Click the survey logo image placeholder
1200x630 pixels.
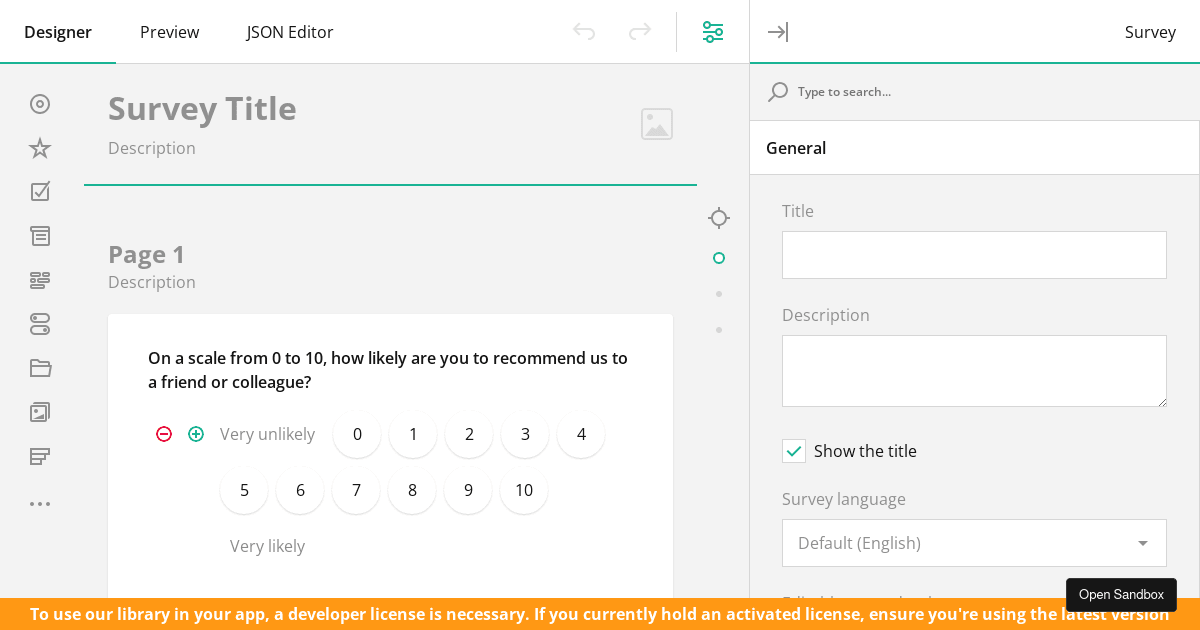click(x=657, y=124)
